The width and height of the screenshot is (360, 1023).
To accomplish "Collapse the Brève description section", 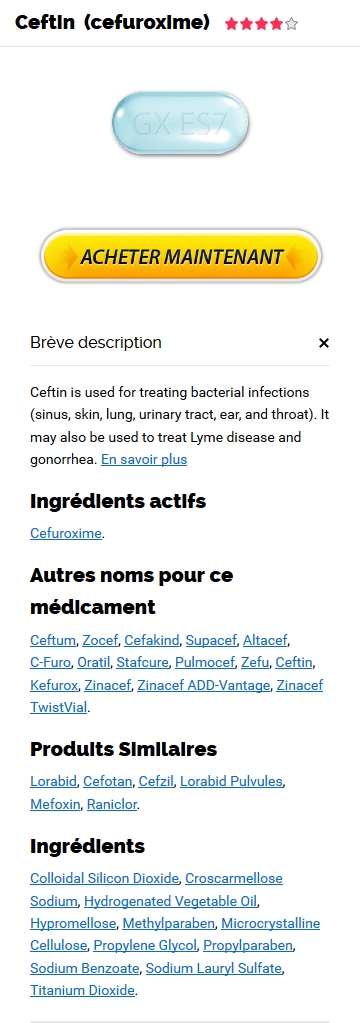I will coord(323,343).
